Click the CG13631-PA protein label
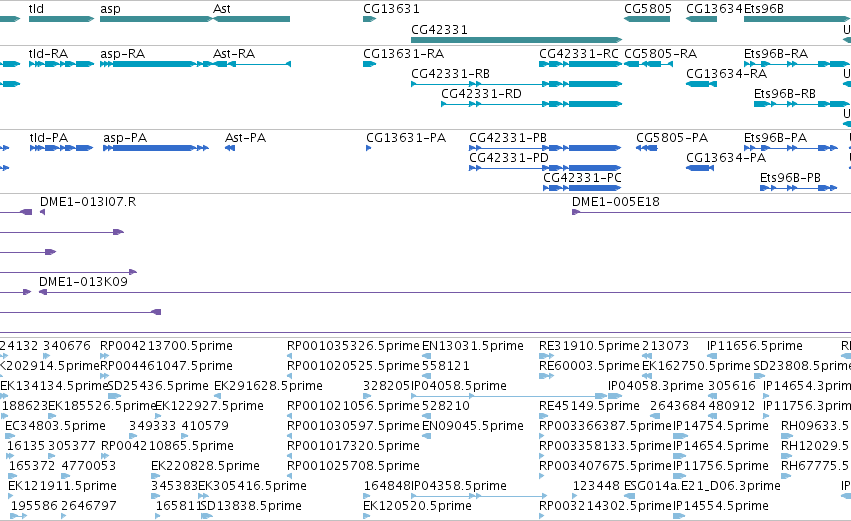Screen dimensions: 851x521 pyautogui.click(x=406, y=138)
